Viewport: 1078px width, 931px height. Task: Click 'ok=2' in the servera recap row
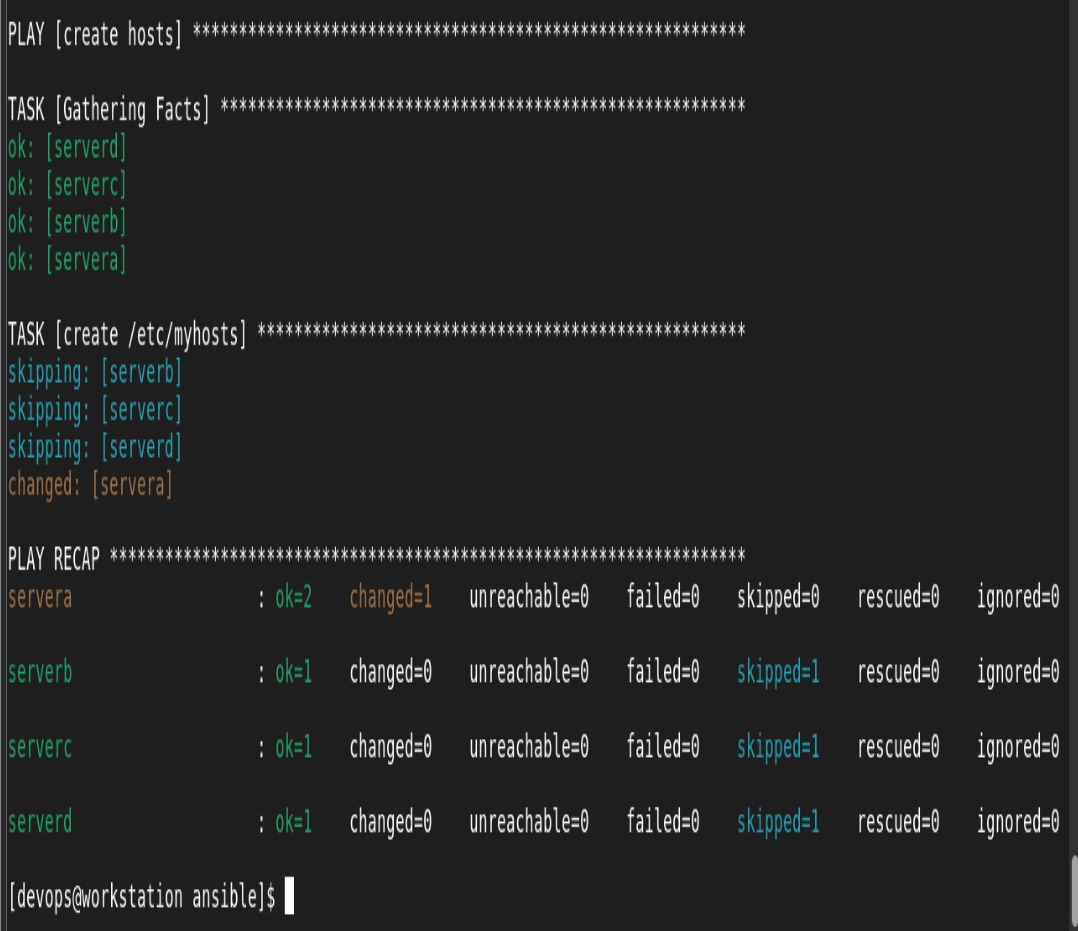point(294,597)
